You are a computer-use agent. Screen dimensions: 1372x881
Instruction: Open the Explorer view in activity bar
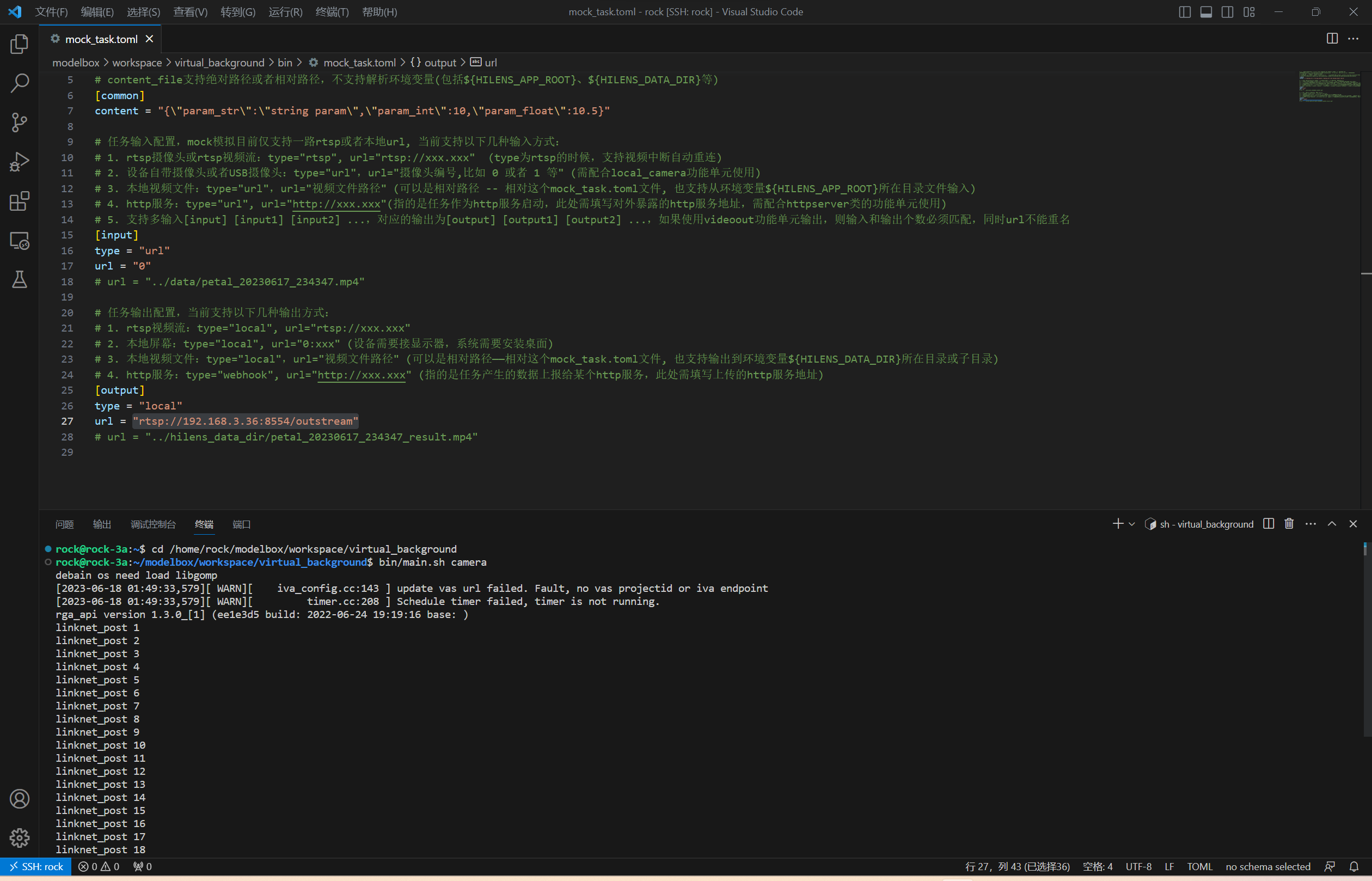pos(20,44)
